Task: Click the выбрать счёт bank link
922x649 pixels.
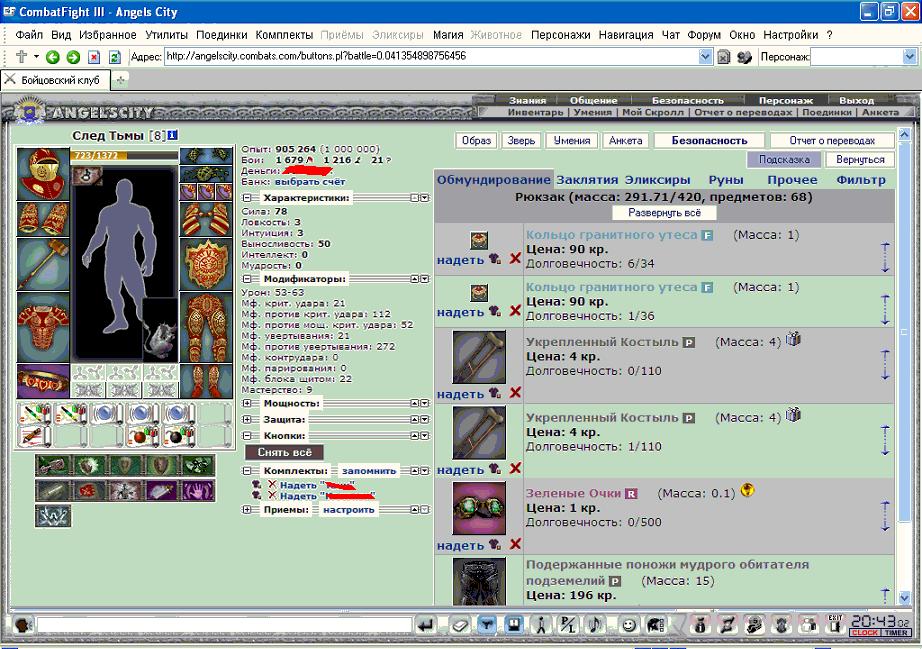Action: [x=309, y=182]
